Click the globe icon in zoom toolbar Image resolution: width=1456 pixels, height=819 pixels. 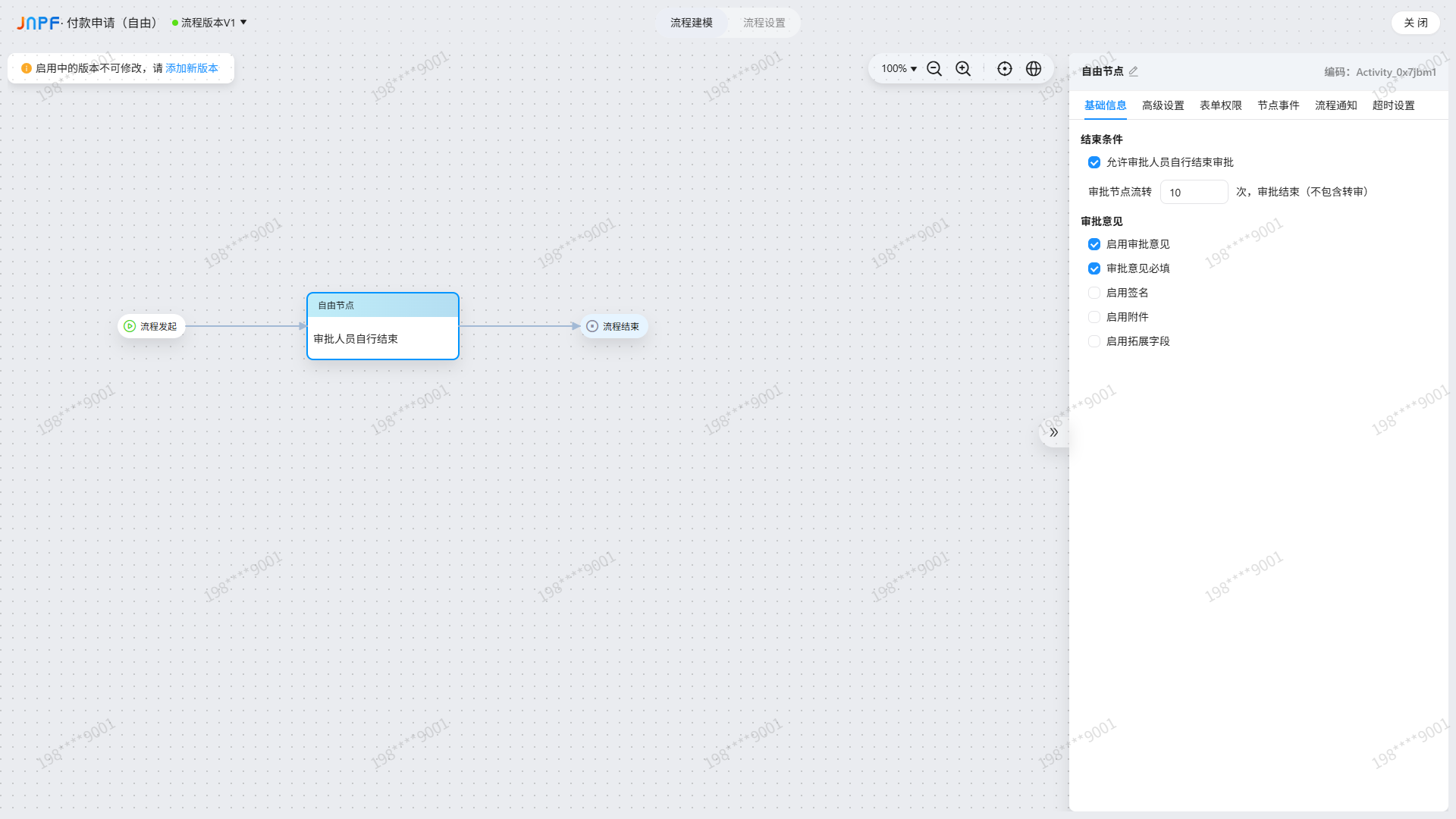pos(1034,69)
